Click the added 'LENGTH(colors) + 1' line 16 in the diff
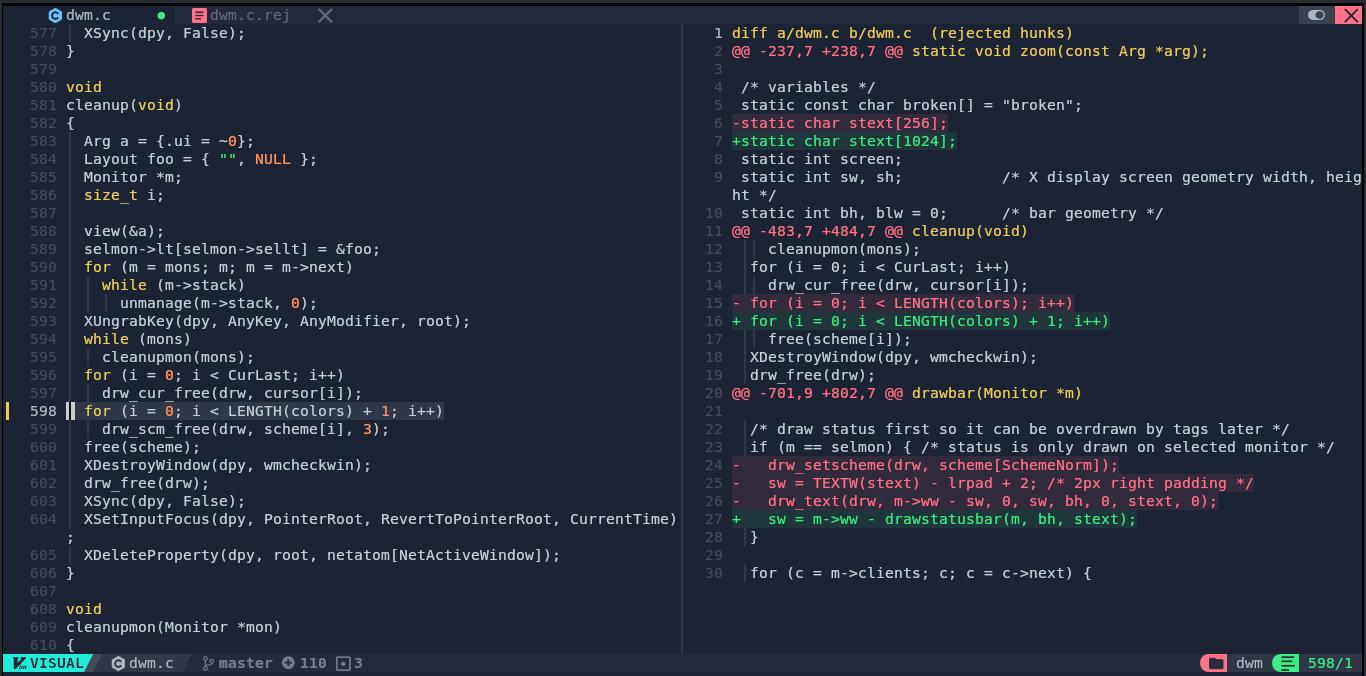1366x676 pixels. pyautogui.click(x=920, y=321)
